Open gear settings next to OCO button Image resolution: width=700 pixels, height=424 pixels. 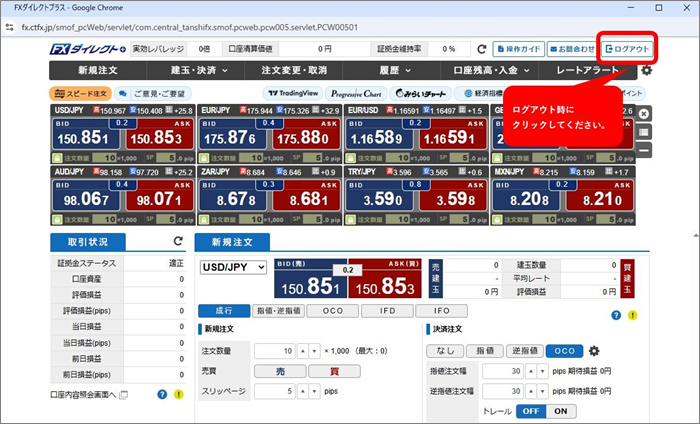[x=594, y=351]
